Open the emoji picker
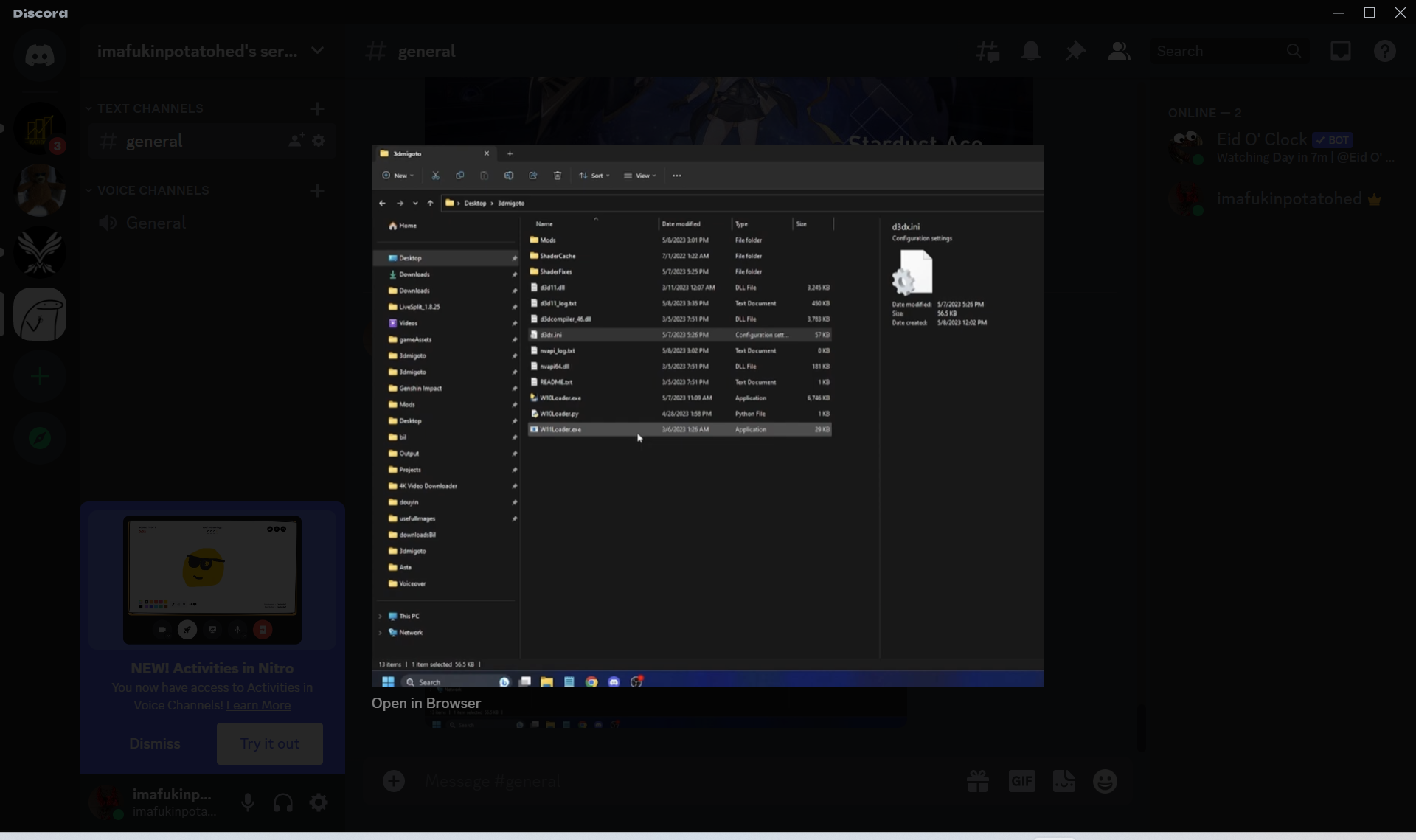 click(1105, 781)
